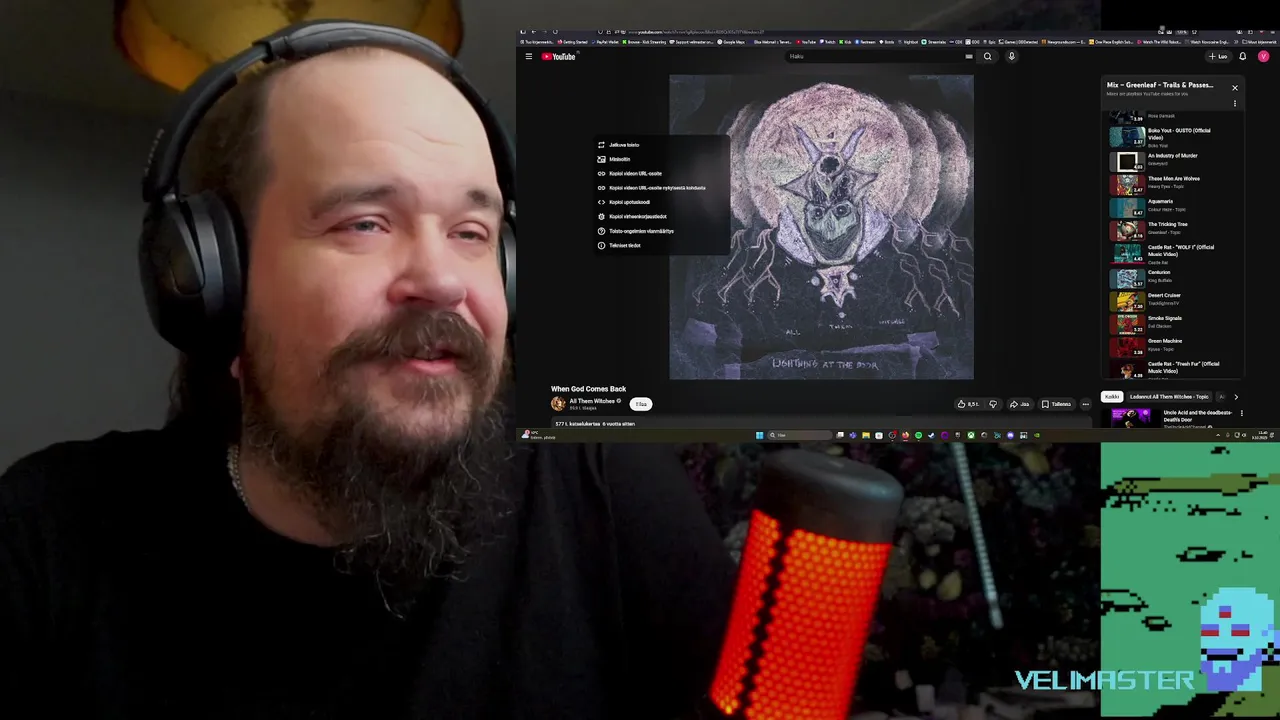
Task: Open Spotify from the taskbar
Action: click(918, 435)
